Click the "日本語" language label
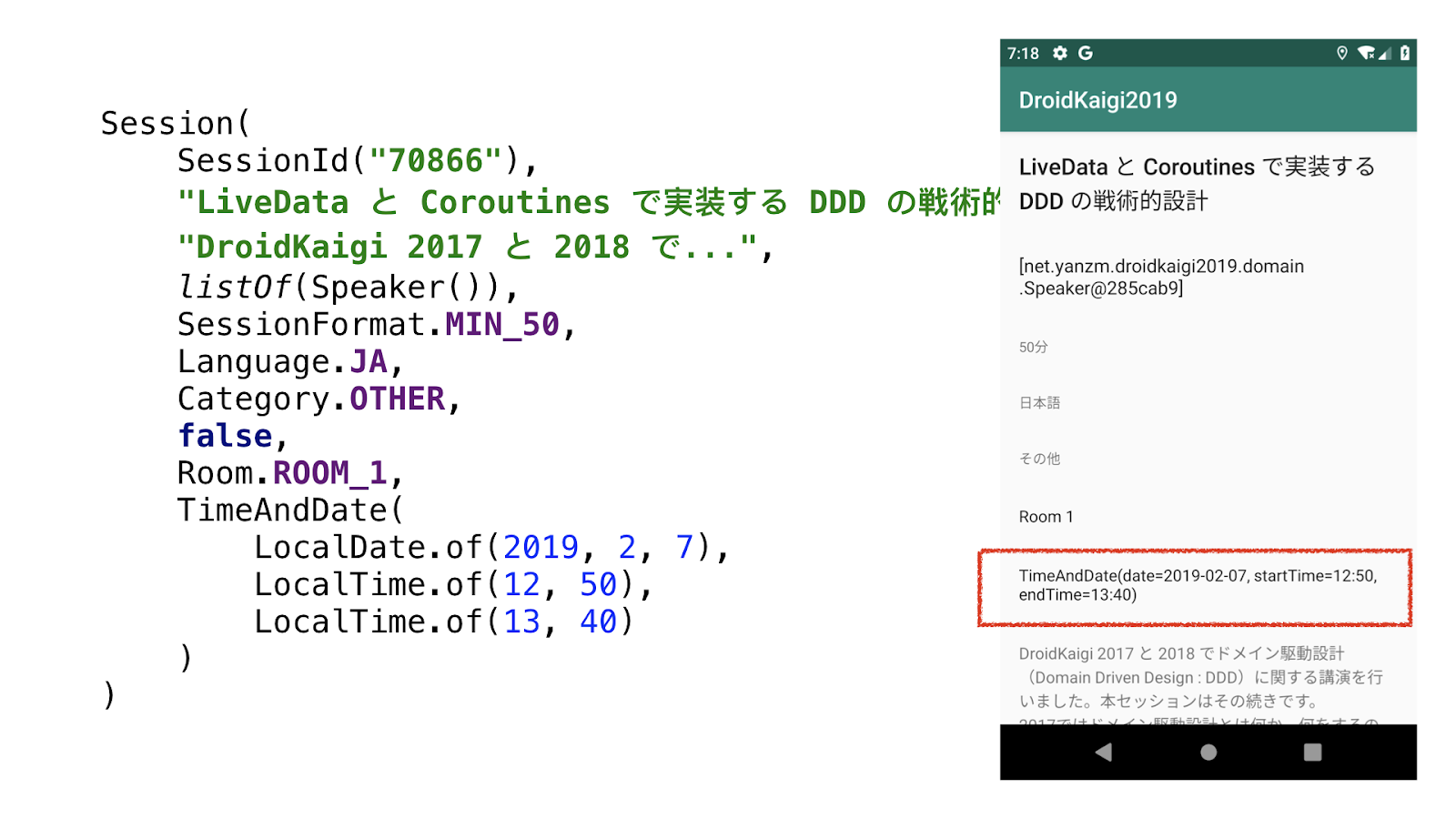Viewport: 1456px width, 819px height. pyautogui.click(x=1039, y=402)
